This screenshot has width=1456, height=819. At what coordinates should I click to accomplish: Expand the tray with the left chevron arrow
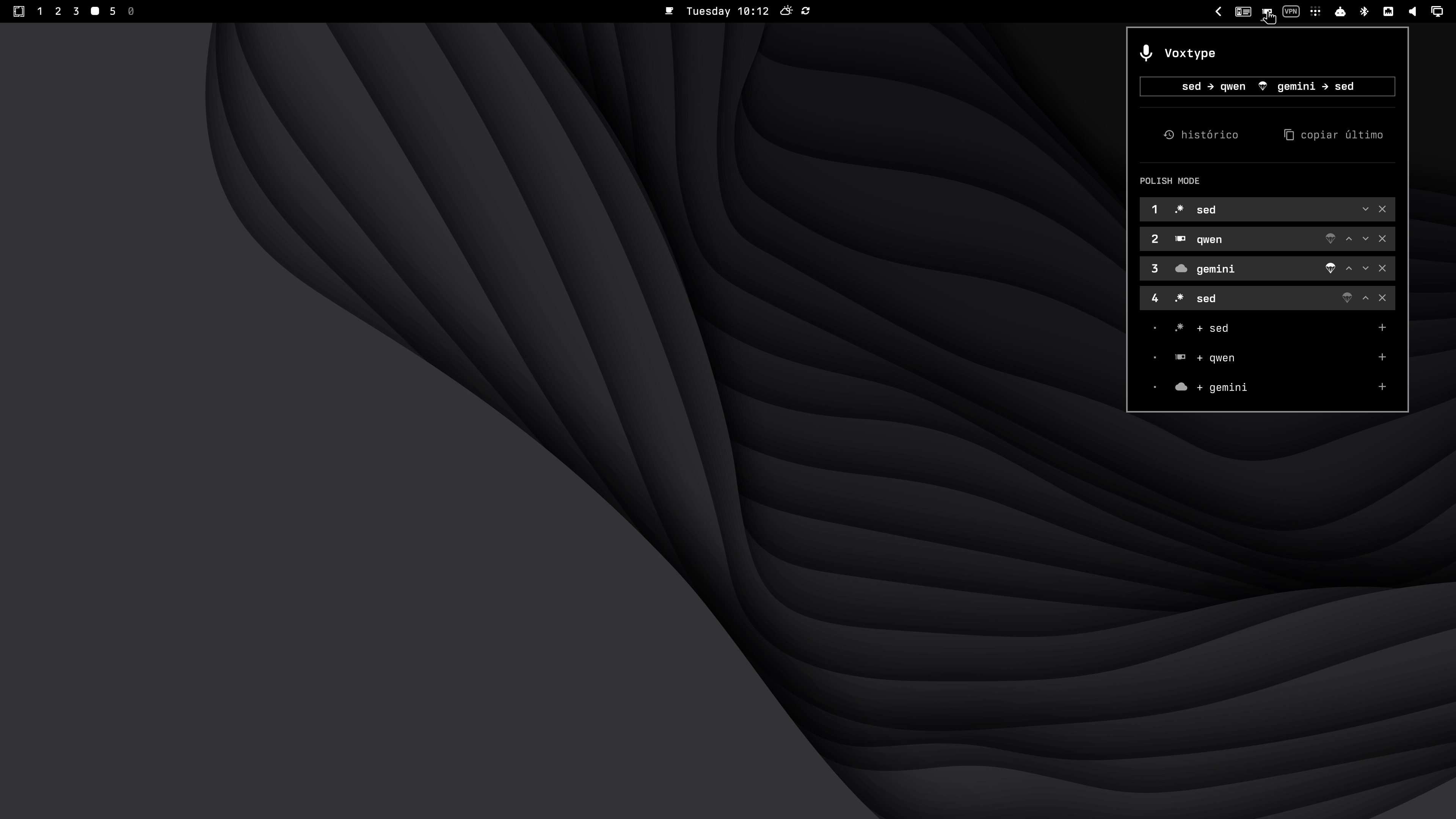1219,11
